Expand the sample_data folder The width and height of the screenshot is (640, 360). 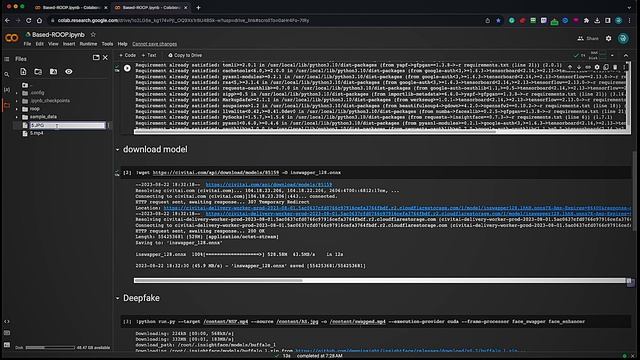[17, 117]
